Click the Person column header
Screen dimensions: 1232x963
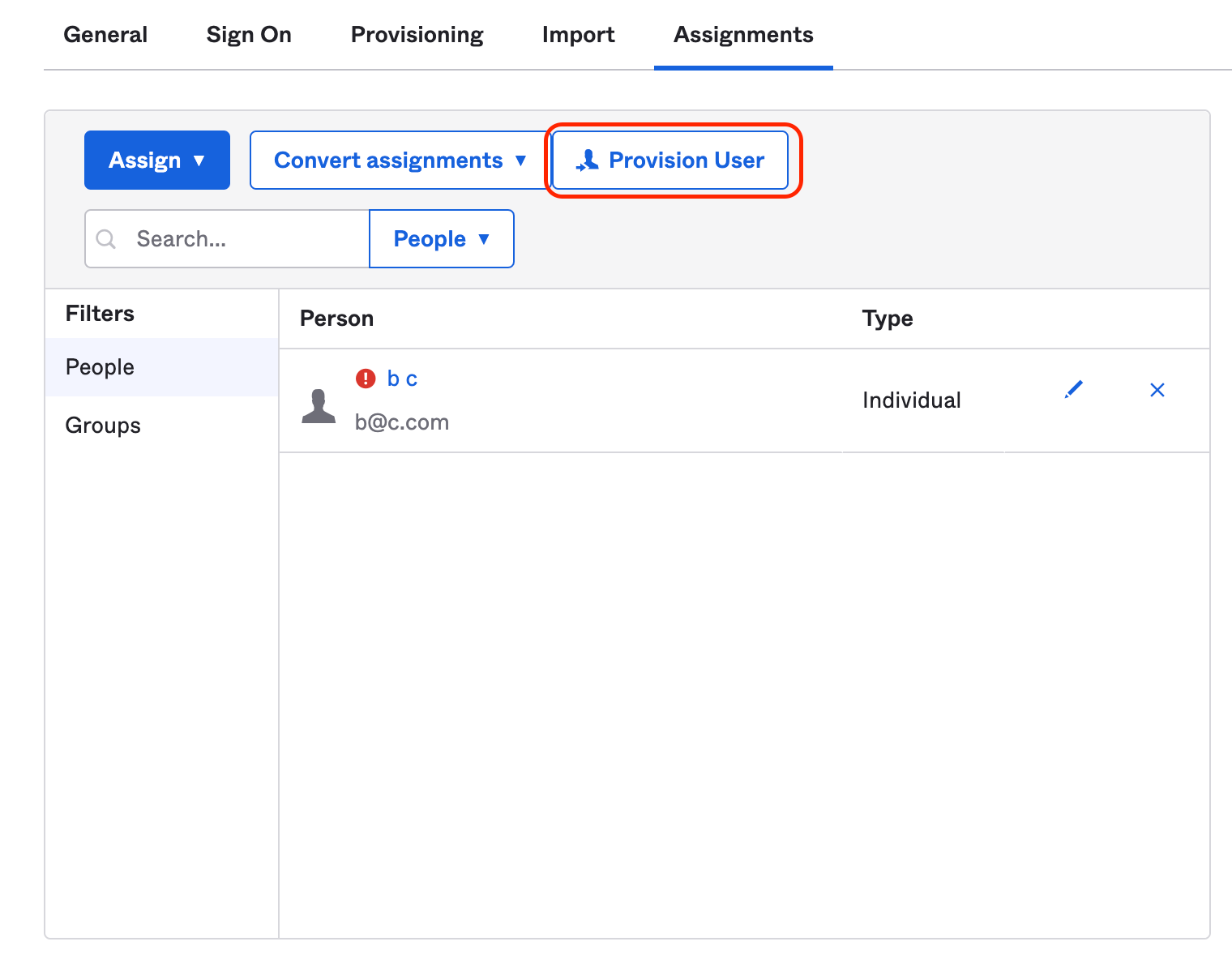(x=336, y=318)
